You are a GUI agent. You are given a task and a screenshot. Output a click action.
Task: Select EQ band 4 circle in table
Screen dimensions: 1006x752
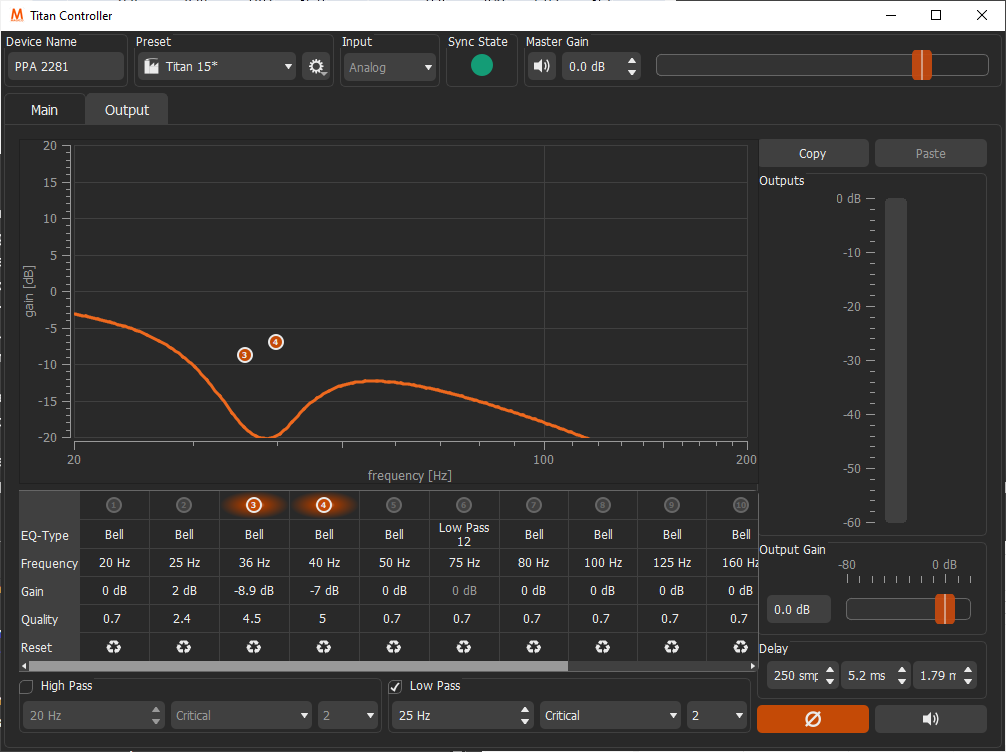(324, 505)
